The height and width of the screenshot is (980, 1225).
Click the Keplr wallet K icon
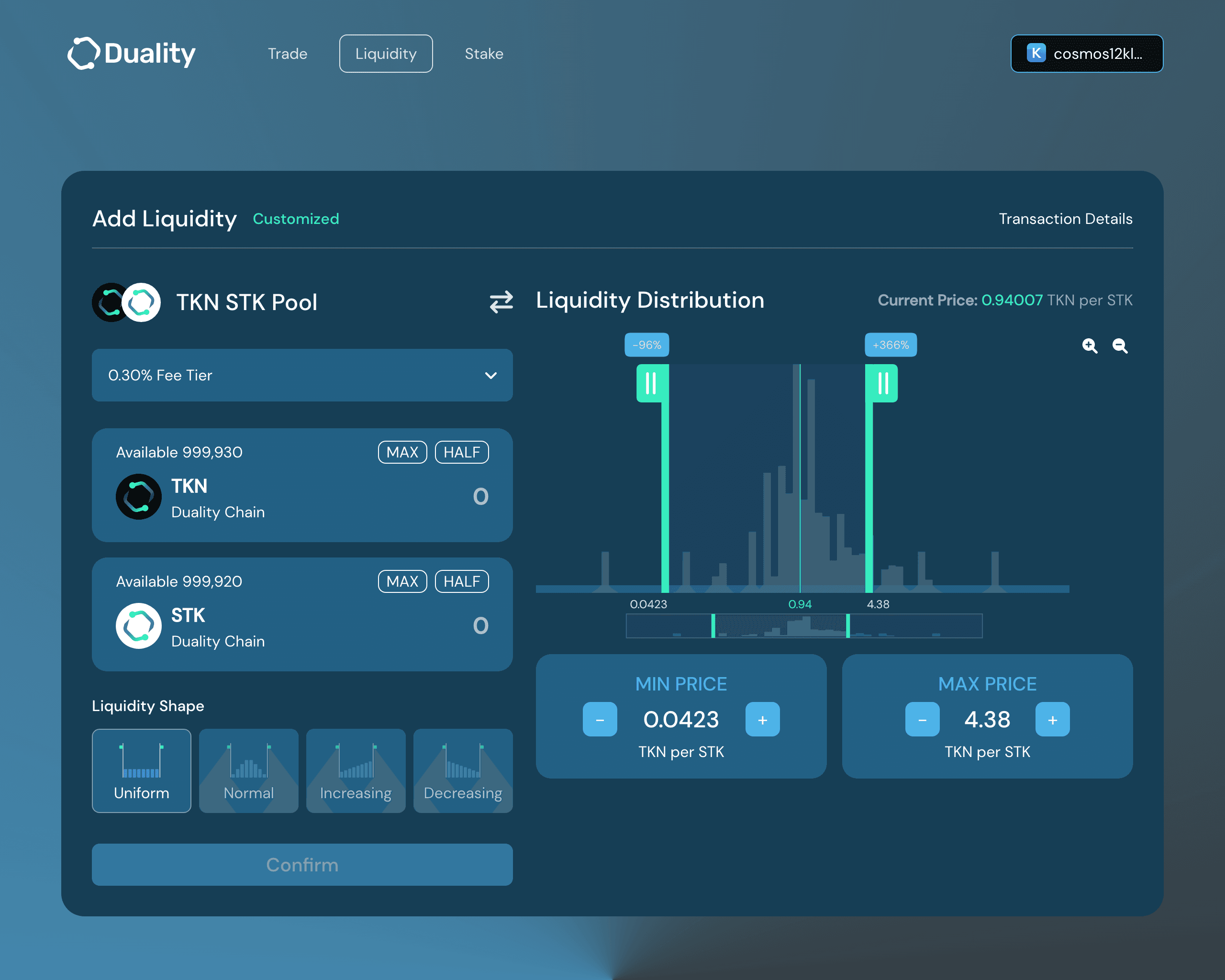[x=1036, y=54]
